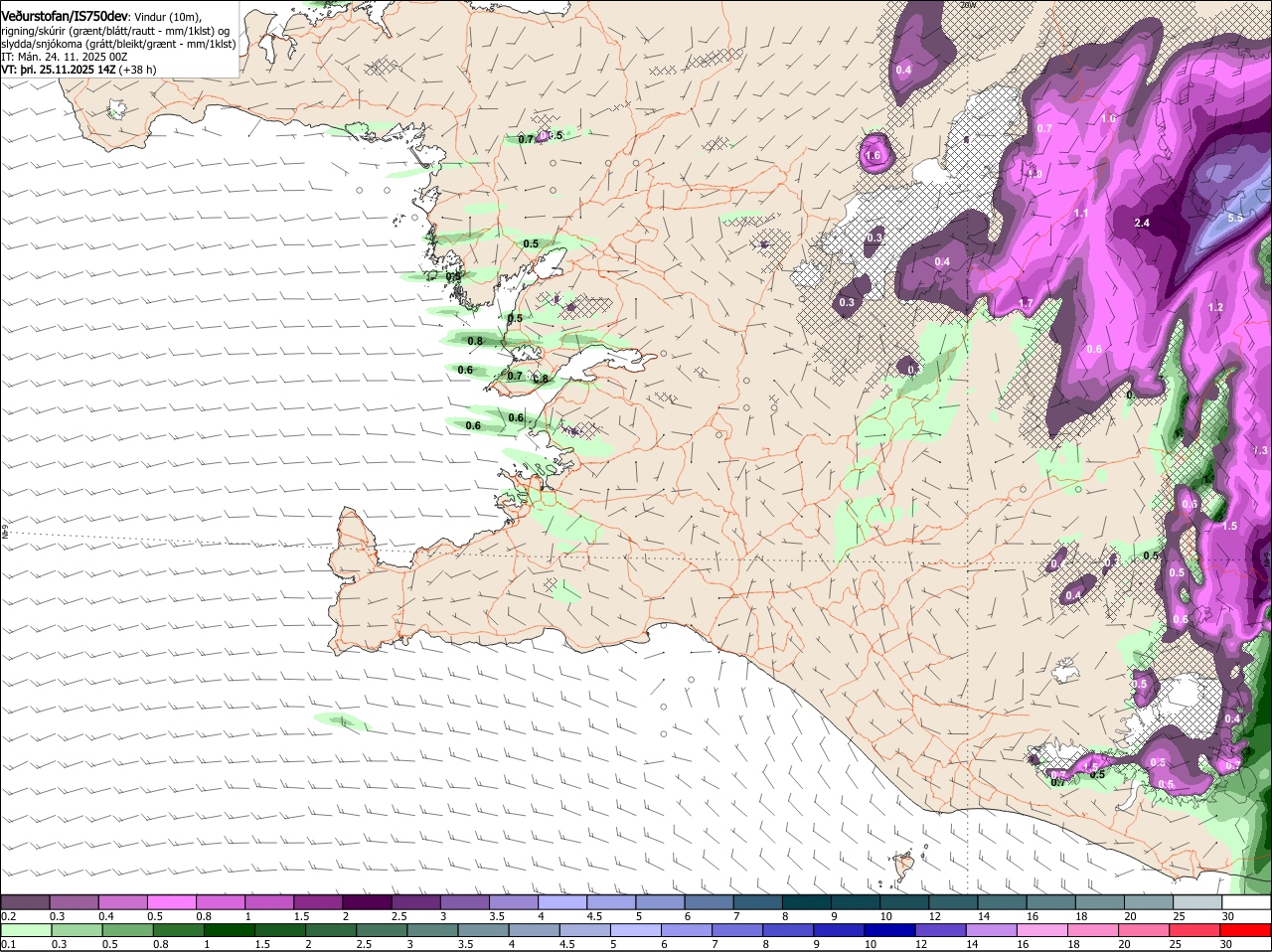Viewport: 1272px width, 952px height.
Task: Click the 'VT: þri. 25.11.2025 14Z (+38 h)' line
Action: click(x=79, y=70)
